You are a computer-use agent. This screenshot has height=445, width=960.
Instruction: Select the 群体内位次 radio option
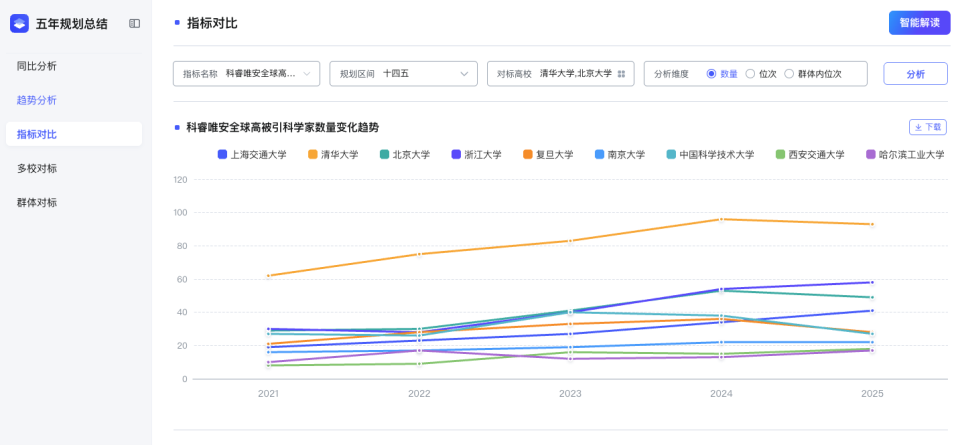(789, 74)
